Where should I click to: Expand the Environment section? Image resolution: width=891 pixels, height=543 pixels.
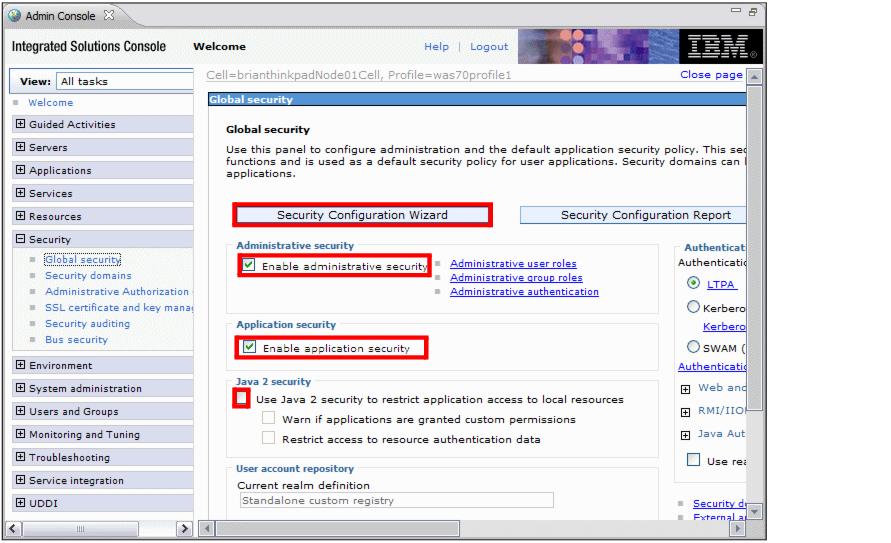[x=20, y=365]
